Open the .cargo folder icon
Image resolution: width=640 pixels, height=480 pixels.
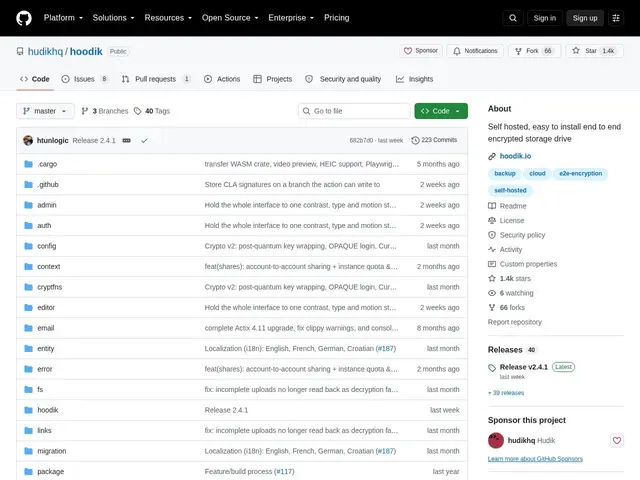[29, 164]
